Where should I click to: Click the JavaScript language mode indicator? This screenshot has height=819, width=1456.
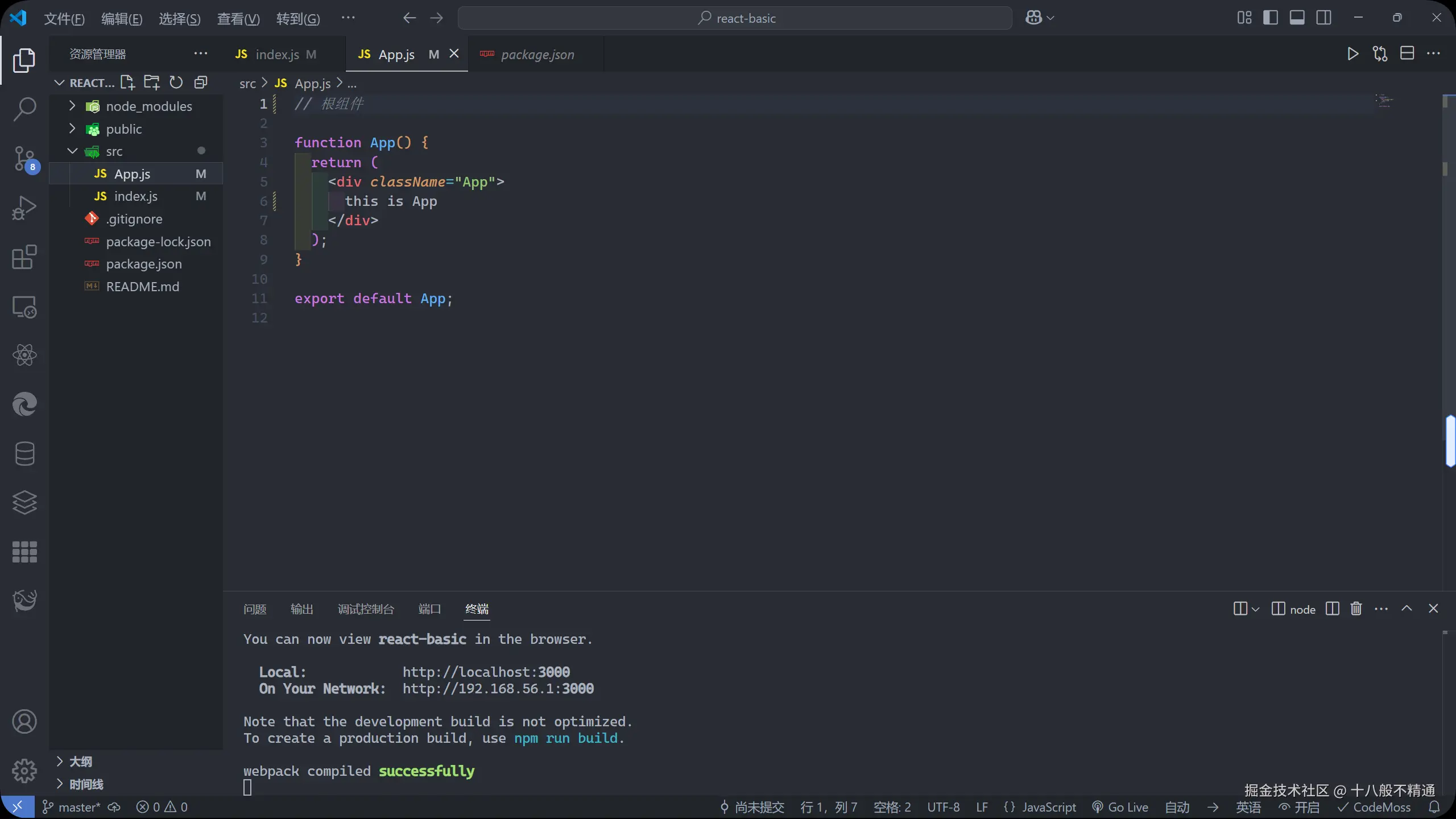(x=1048, y=807)
